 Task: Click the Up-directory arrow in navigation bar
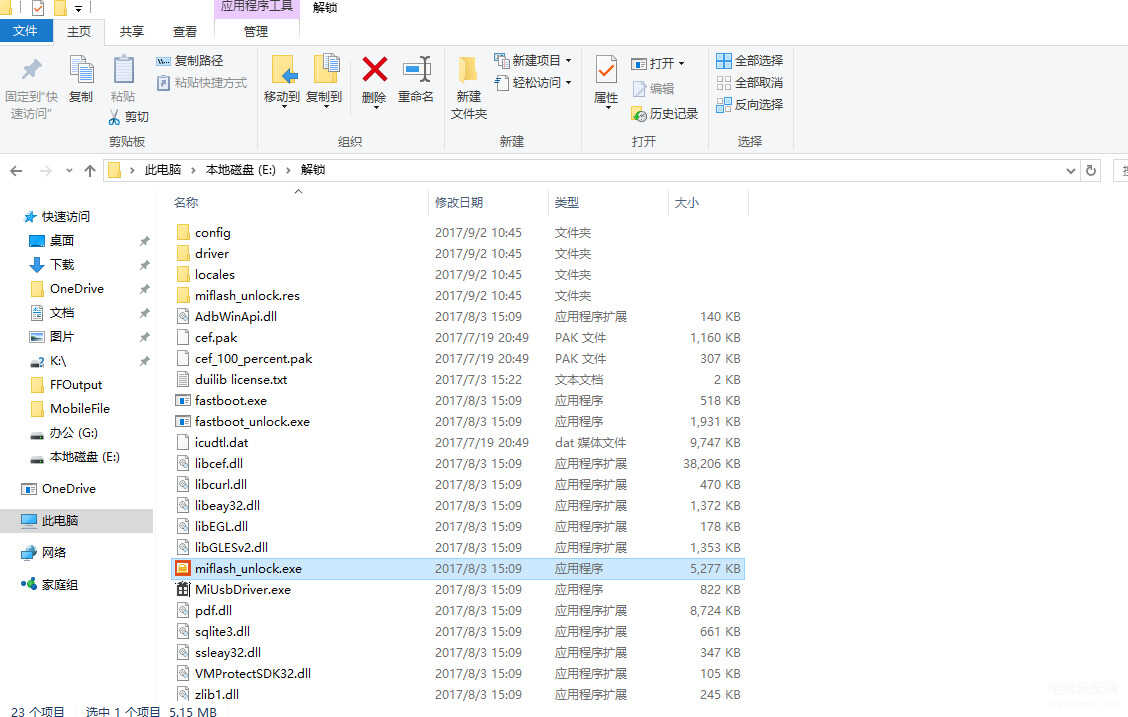pos(90,171)
